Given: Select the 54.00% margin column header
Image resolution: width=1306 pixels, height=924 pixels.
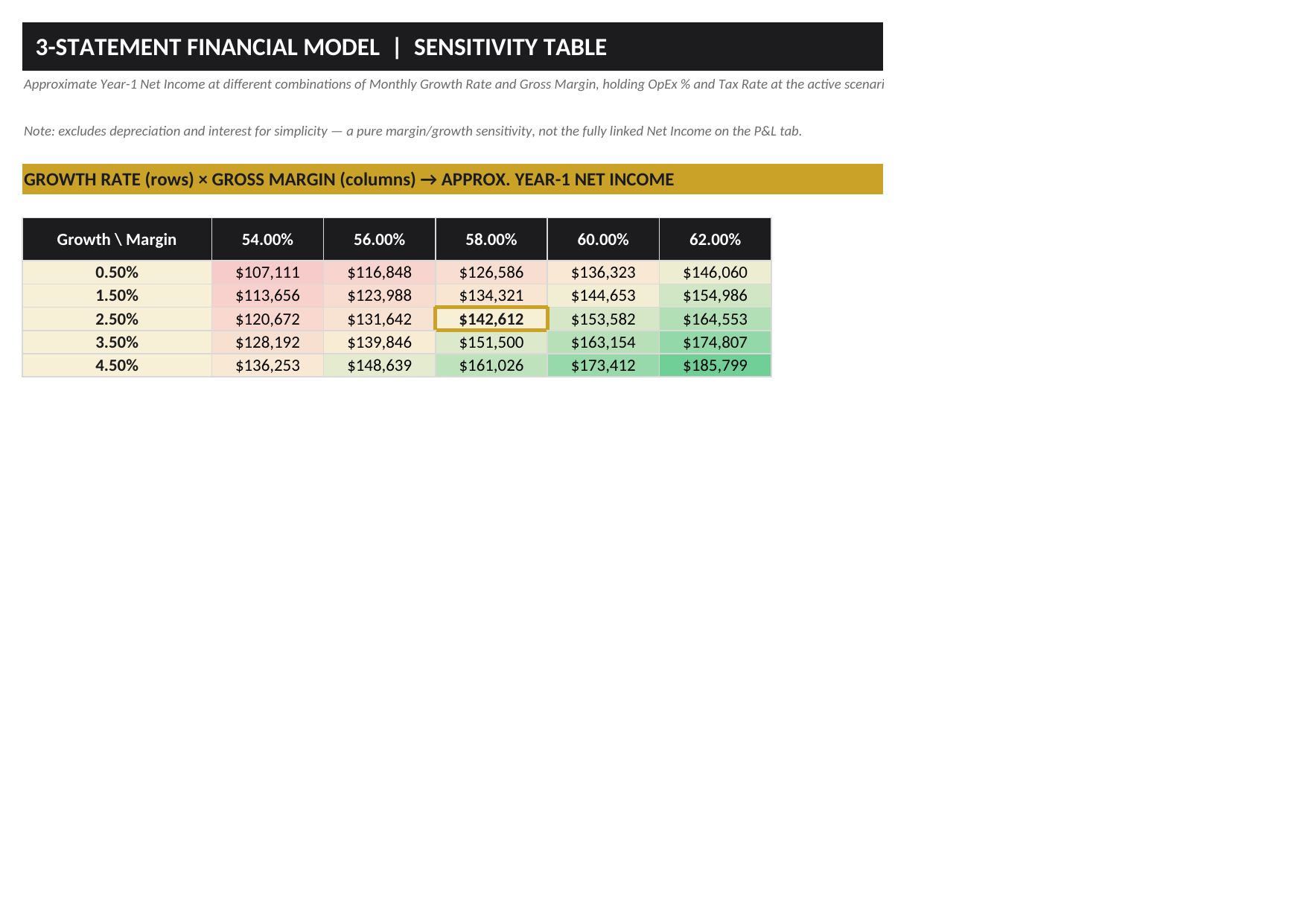Looking at the screenshot, I should tap(267, 239).
